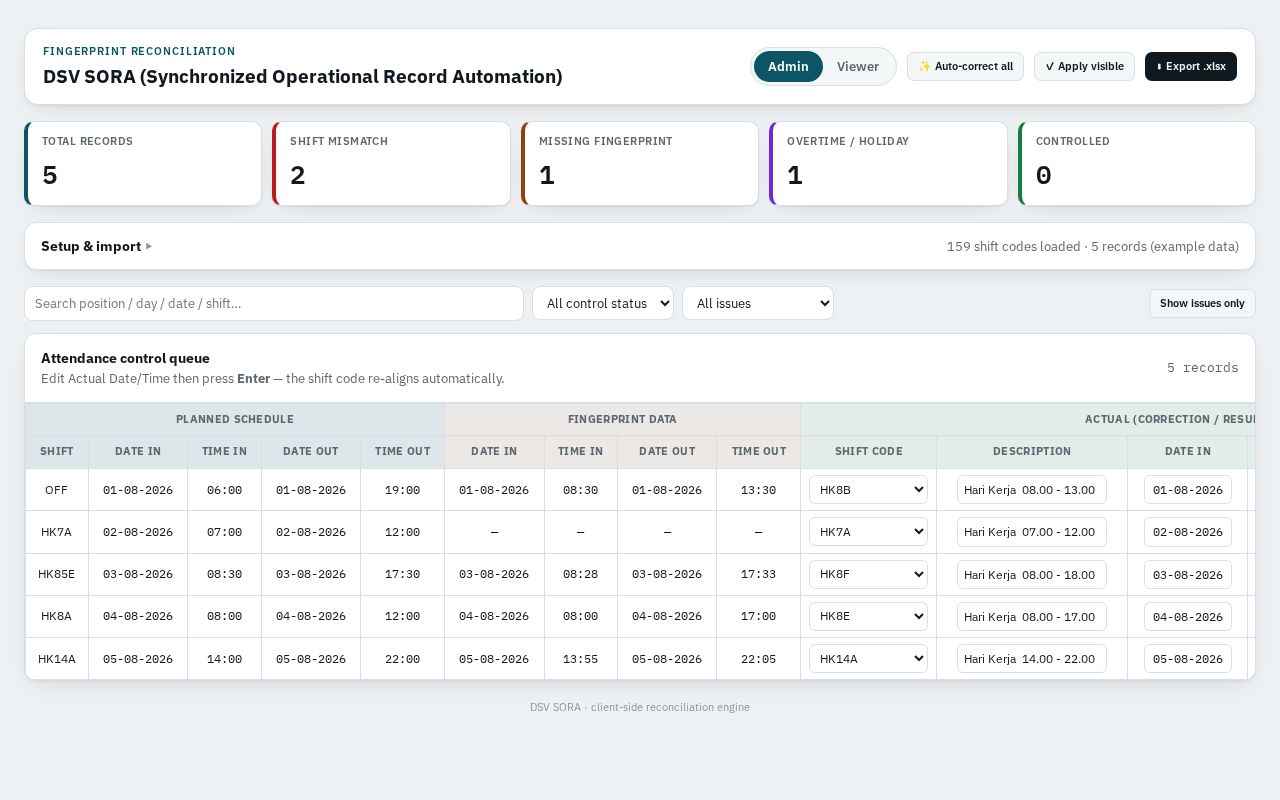Click the Overtime / Holiday card
This screenshot has height=800, width=1280.
pos(888,164)
